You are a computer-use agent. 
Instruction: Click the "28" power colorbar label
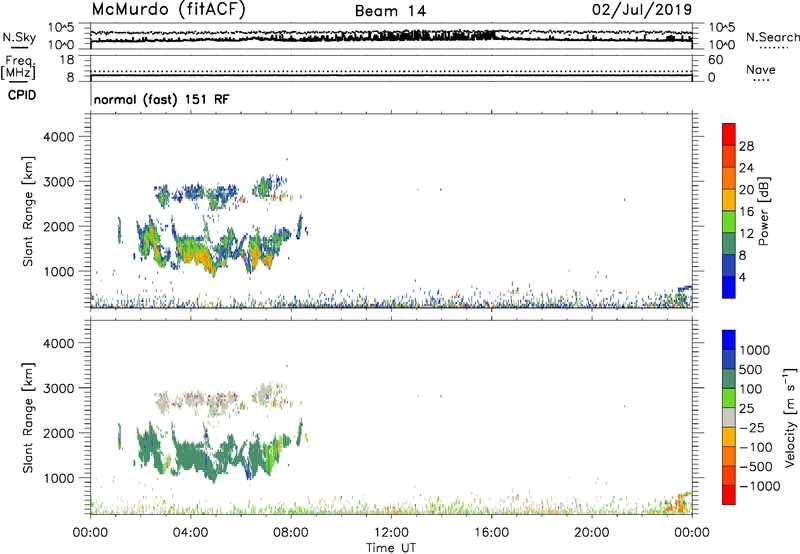coord(746,146)
